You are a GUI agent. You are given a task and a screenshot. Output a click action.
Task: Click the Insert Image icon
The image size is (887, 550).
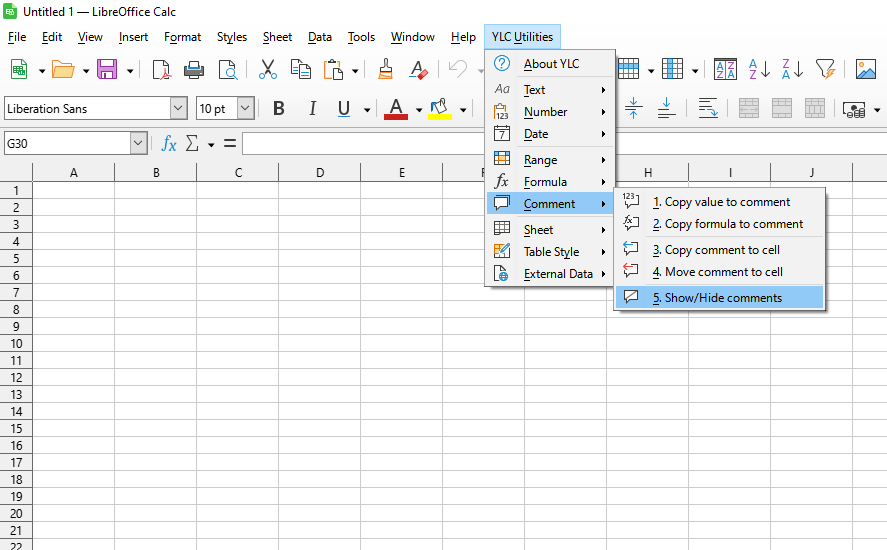click(866, 69)
